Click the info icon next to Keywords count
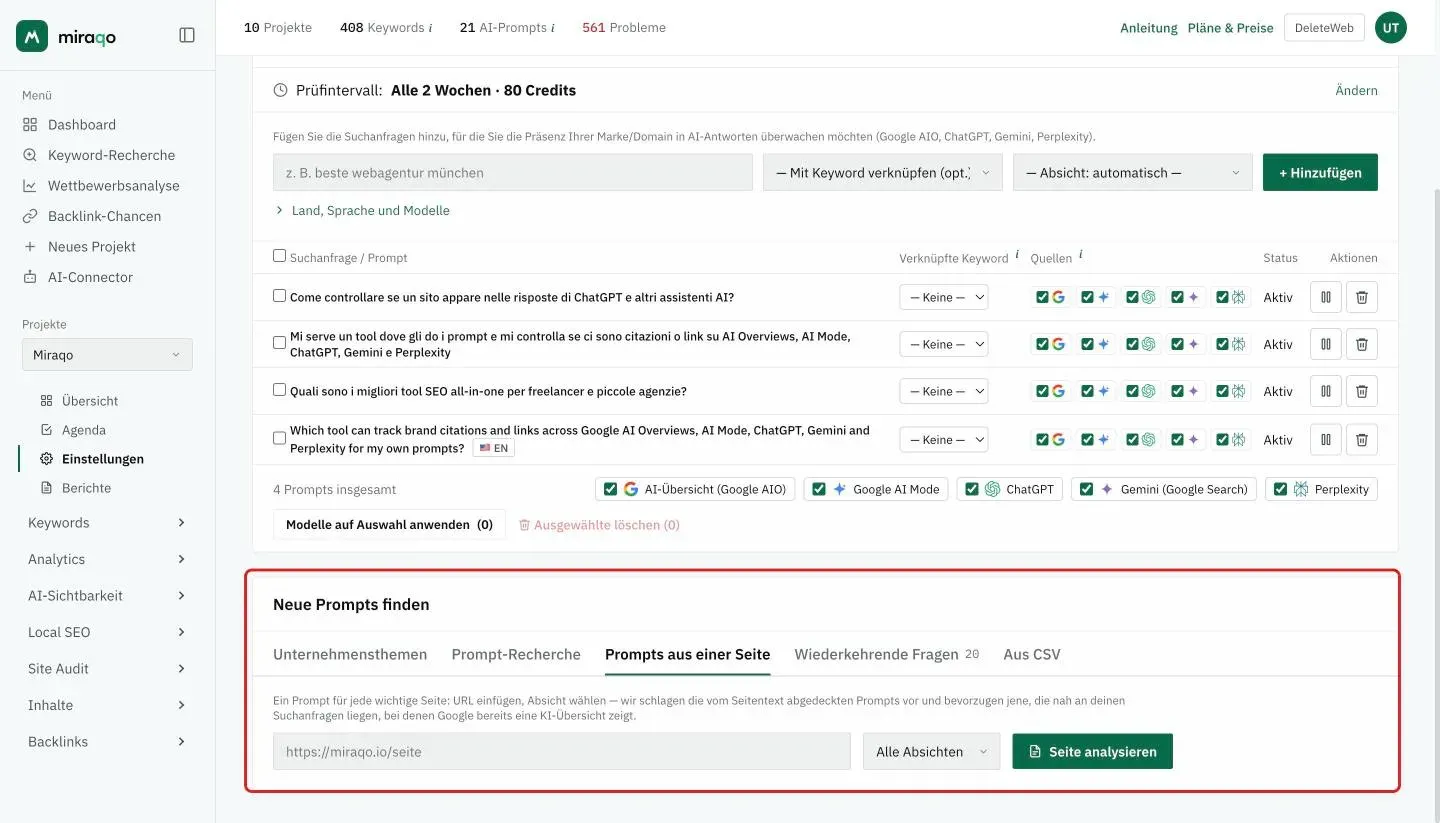1440x823 pixels. pos(430,28)
